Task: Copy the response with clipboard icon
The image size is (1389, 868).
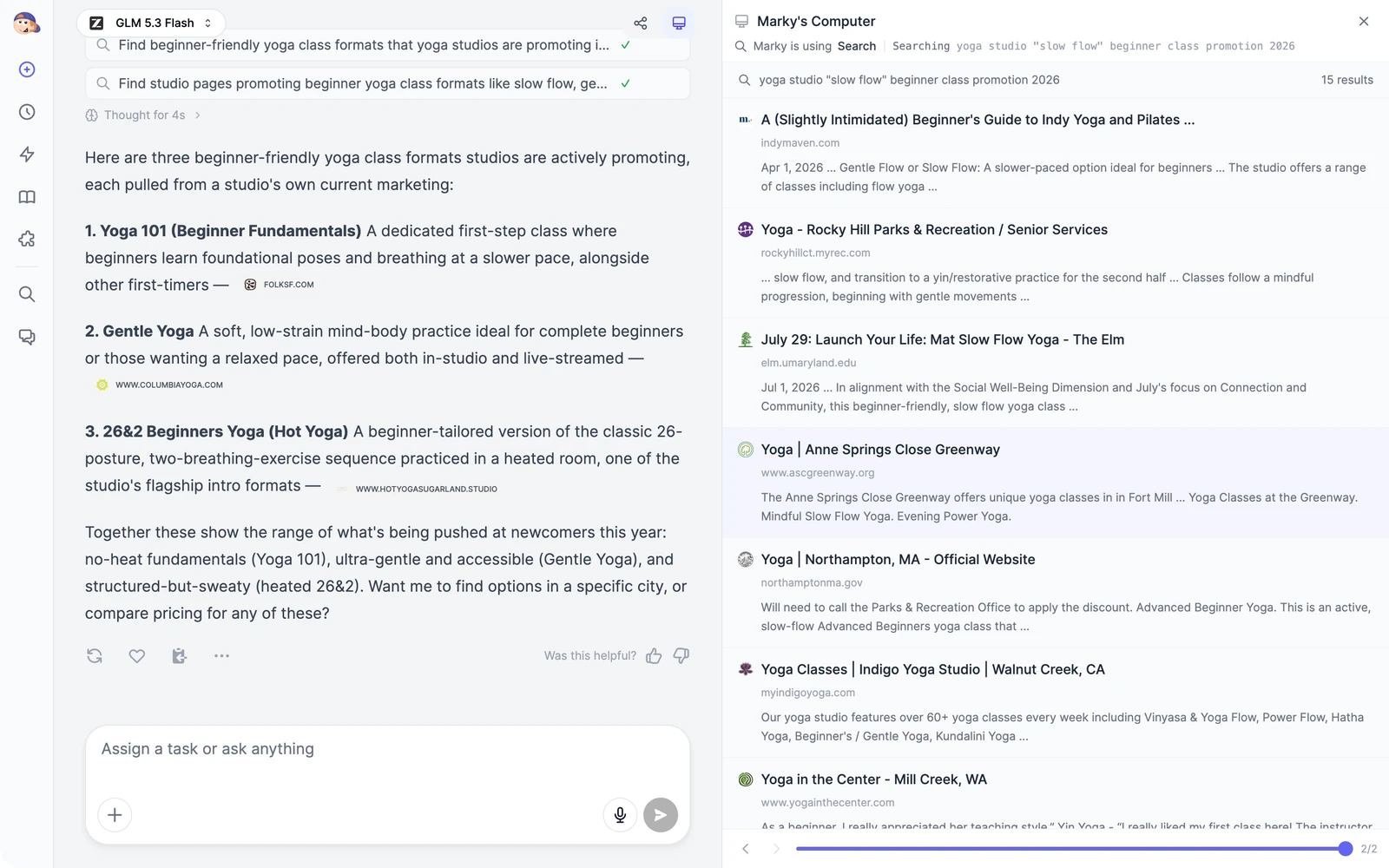Action: [x=179, y=656]
